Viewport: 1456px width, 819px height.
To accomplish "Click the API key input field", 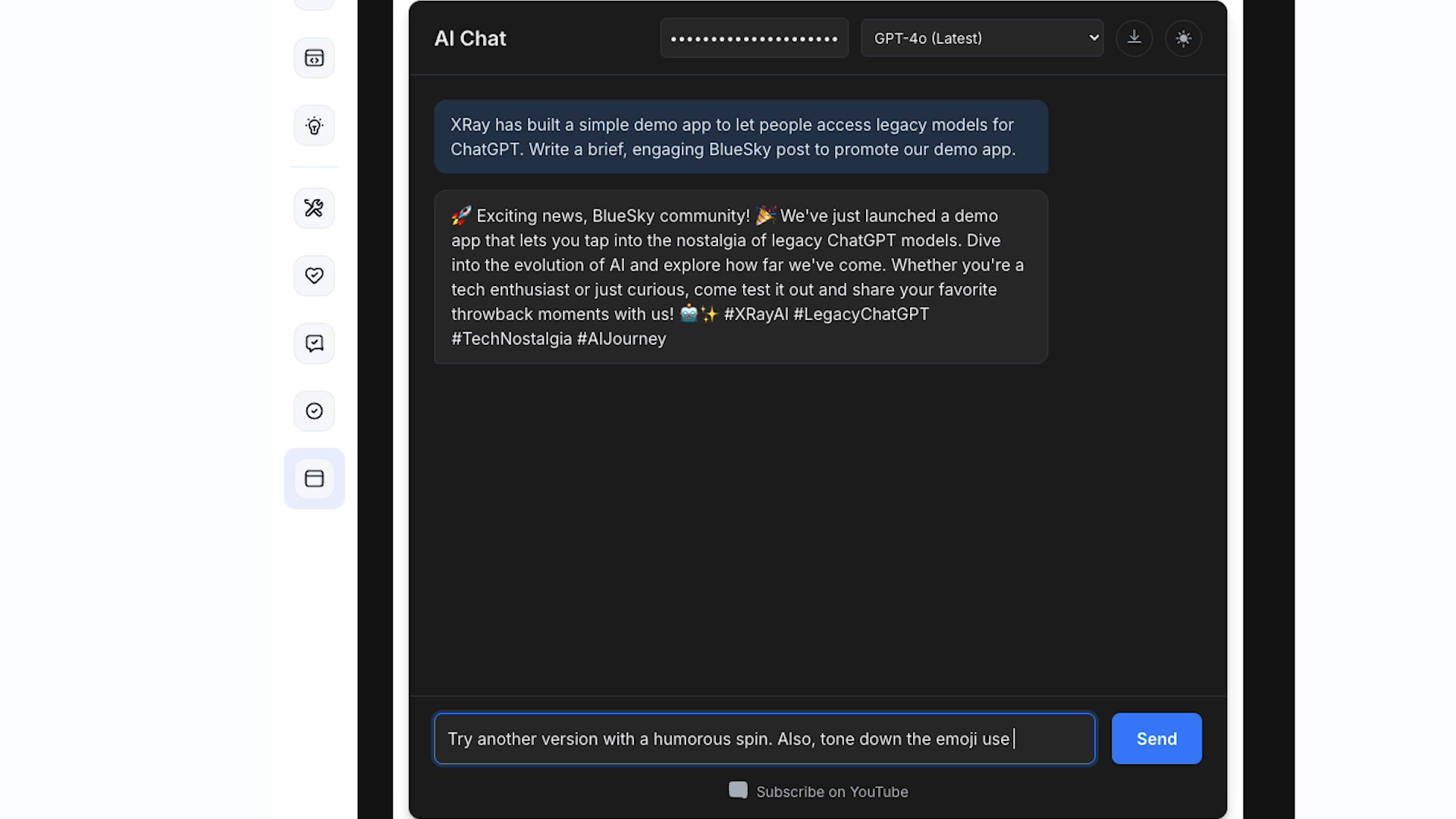I will click(753, 38).
